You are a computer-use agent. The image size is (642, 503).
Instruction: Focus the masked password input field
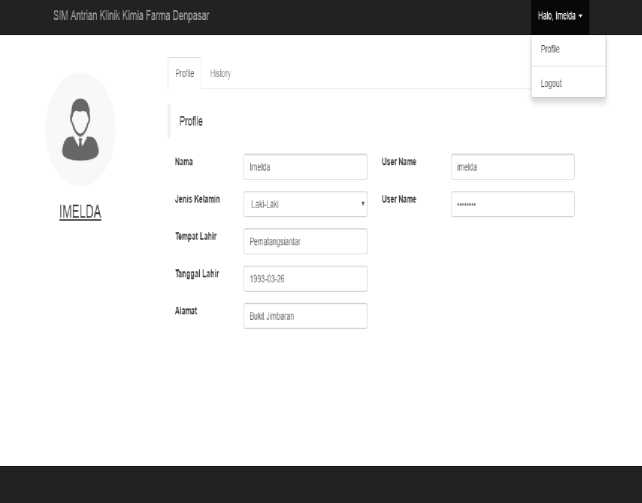click(x=512, y=204)
